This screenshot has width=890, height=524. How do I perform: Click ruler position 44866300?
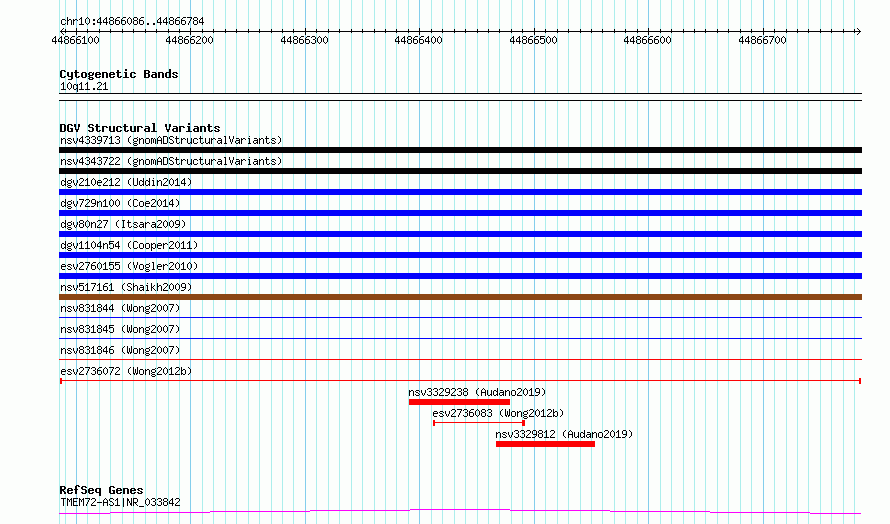pos(304,40)
